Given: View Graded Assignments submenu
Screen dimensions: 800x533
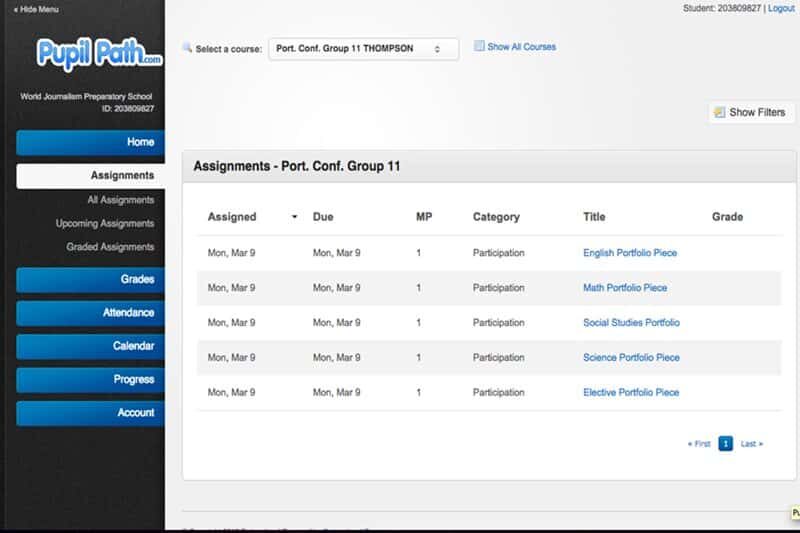Looking at the screenshot, I should (110, 247).
